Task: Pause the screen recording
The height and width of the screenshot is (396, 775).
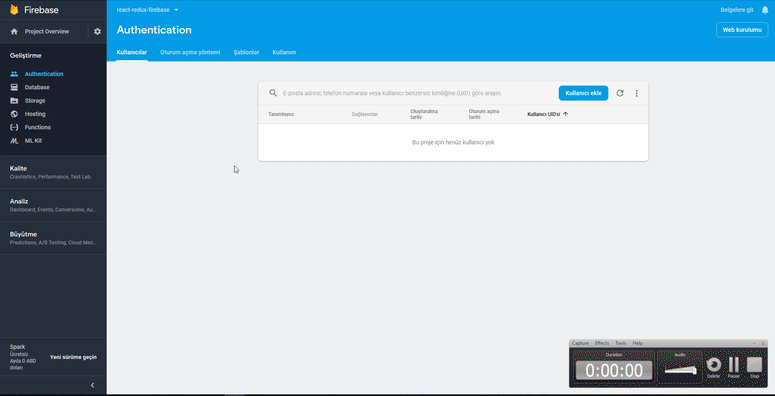Action: coord(734,368)
